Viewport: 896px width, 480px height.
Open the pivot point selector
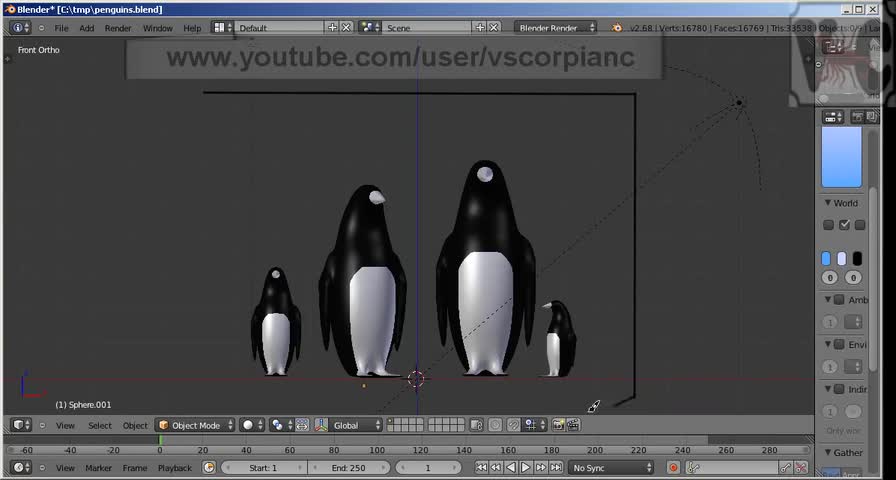(x=281, y=425)
